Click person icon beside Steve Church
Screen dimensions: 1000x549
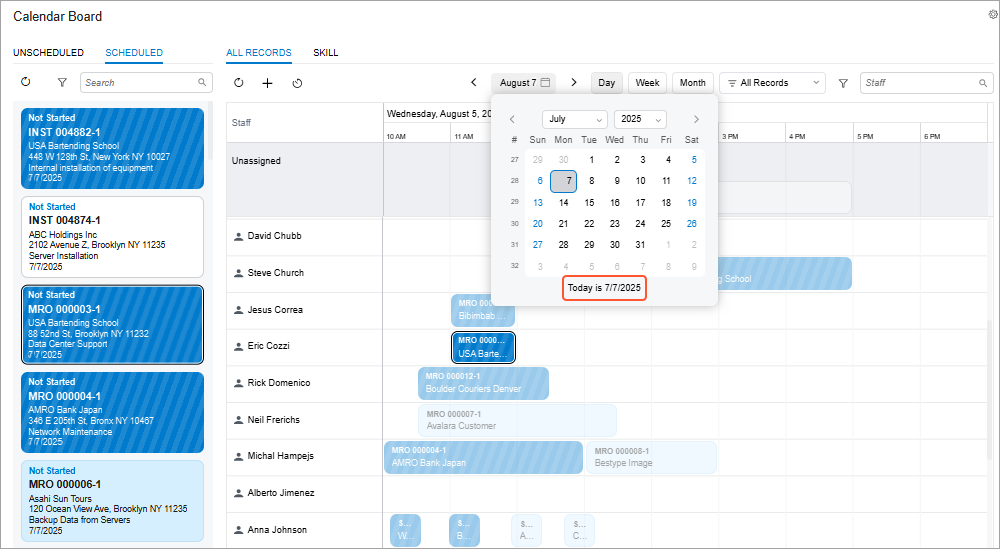pyautogui.click(x=239, y=273)
